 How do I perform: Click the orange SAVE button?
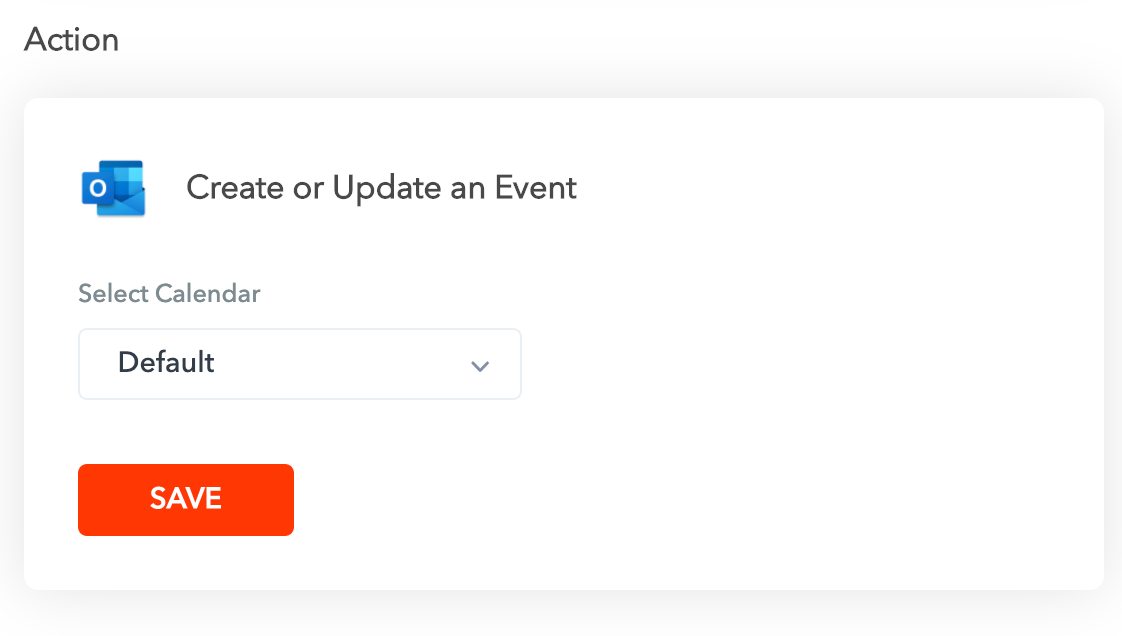point(186,499)
